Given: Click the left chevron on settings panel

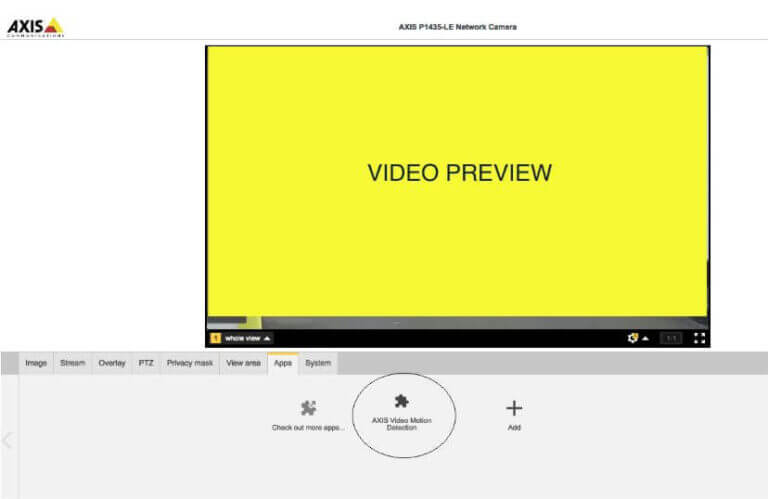Looking at the screenshot, I should pyautogui.click(x=7, y=439).
